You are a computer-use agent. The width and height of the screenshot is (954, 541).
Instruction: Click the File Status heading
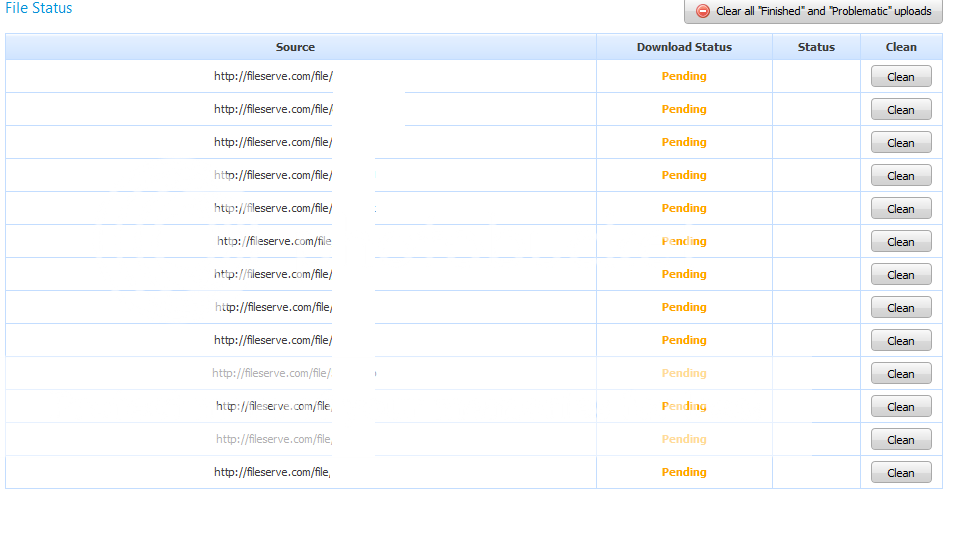click(x=39, y=8)
